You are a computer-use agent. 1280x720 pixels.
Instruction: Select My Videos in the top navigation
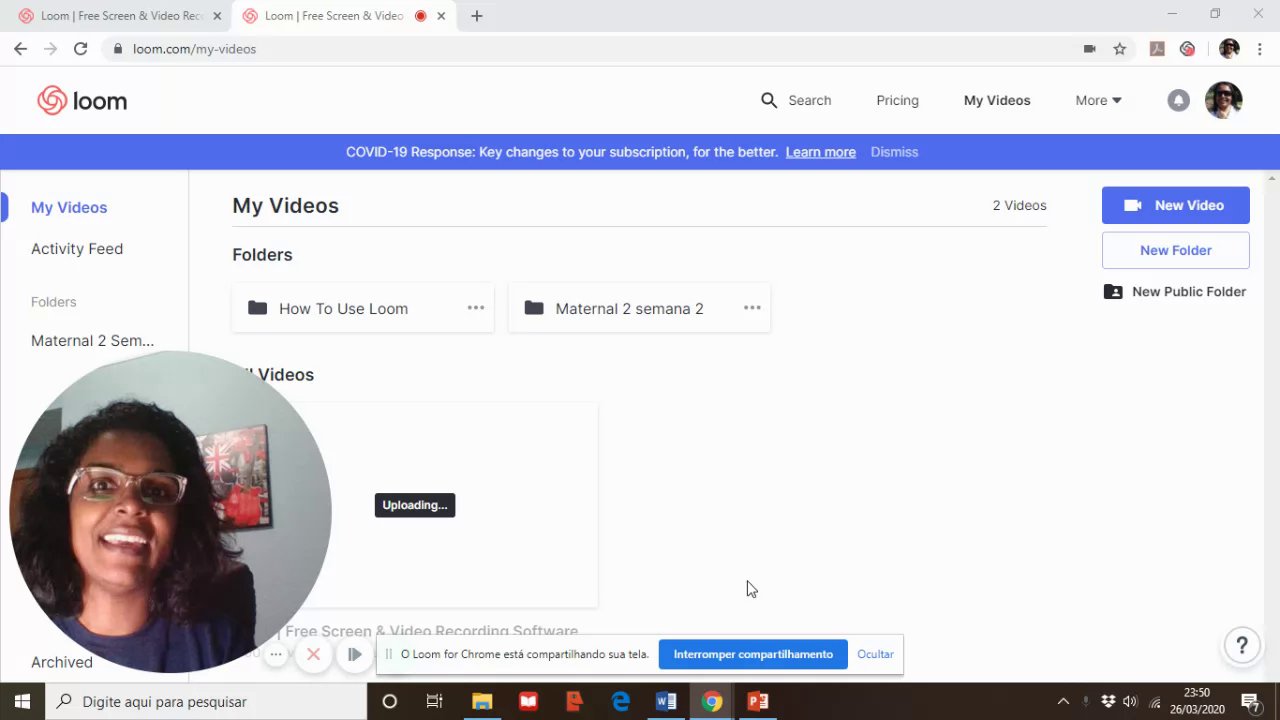[x=997, y=100]
